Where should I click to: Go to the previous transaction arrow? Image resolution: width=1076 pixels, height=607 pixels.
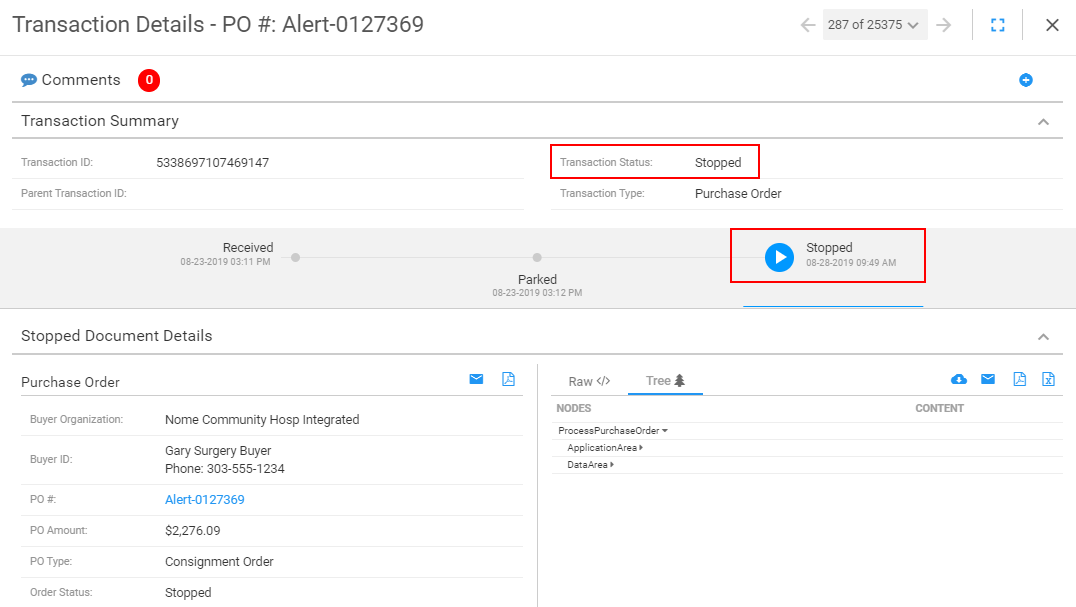[x=808, y=25]
